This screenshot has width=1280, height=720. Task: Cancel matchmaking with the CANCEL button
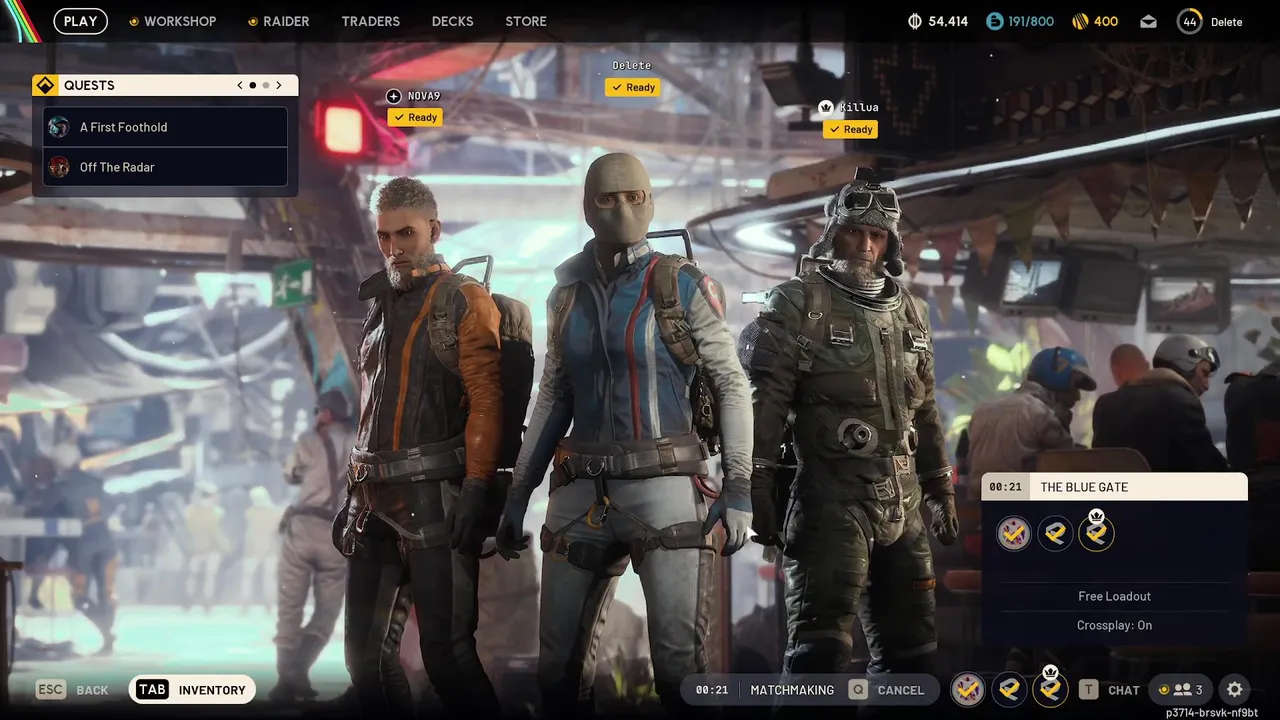coord(887,690)
